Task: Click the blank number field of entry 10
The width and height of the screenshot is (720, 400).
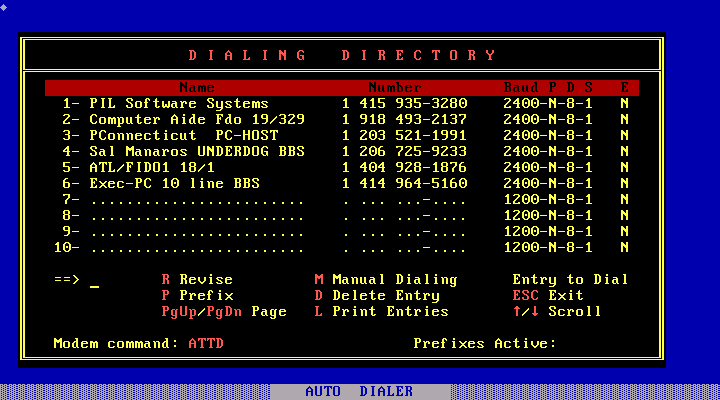Action: pyautogui.click(x=405, y=248)
